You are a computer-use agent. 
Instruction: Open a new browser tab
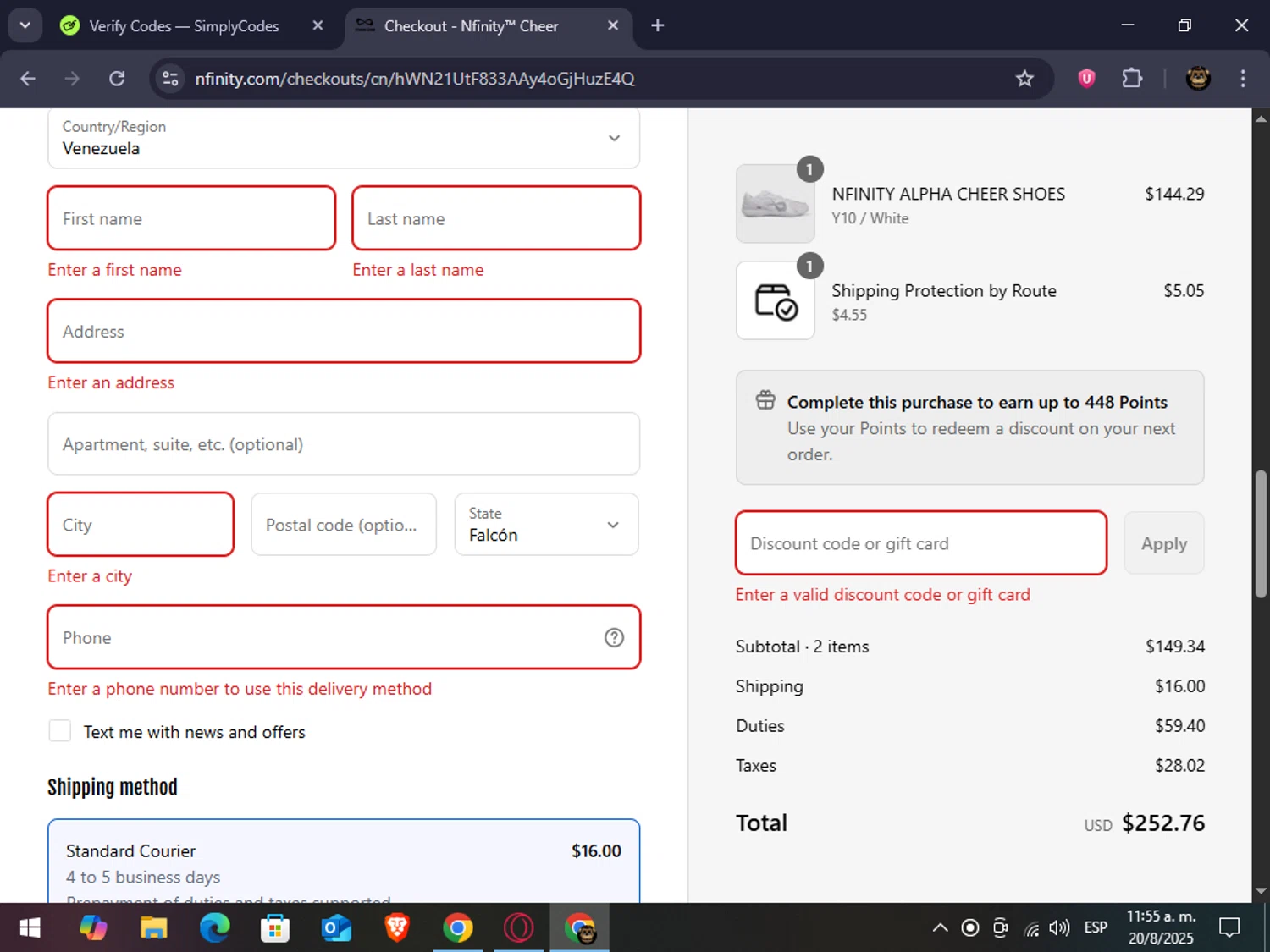click(658, 25)
